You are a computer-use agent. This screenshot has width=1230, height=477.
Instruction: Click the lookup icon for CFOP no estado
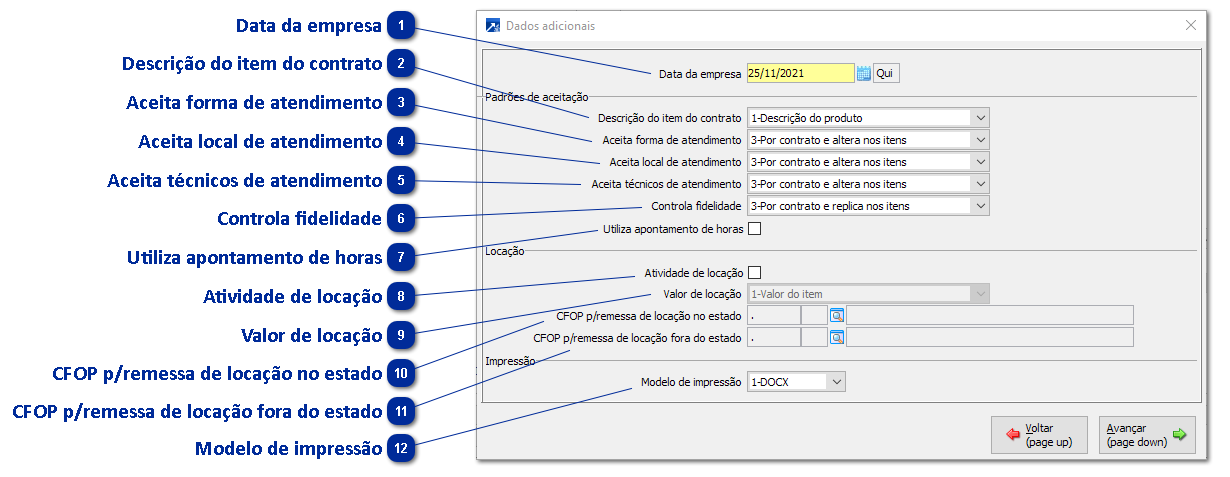click(836, 315)
